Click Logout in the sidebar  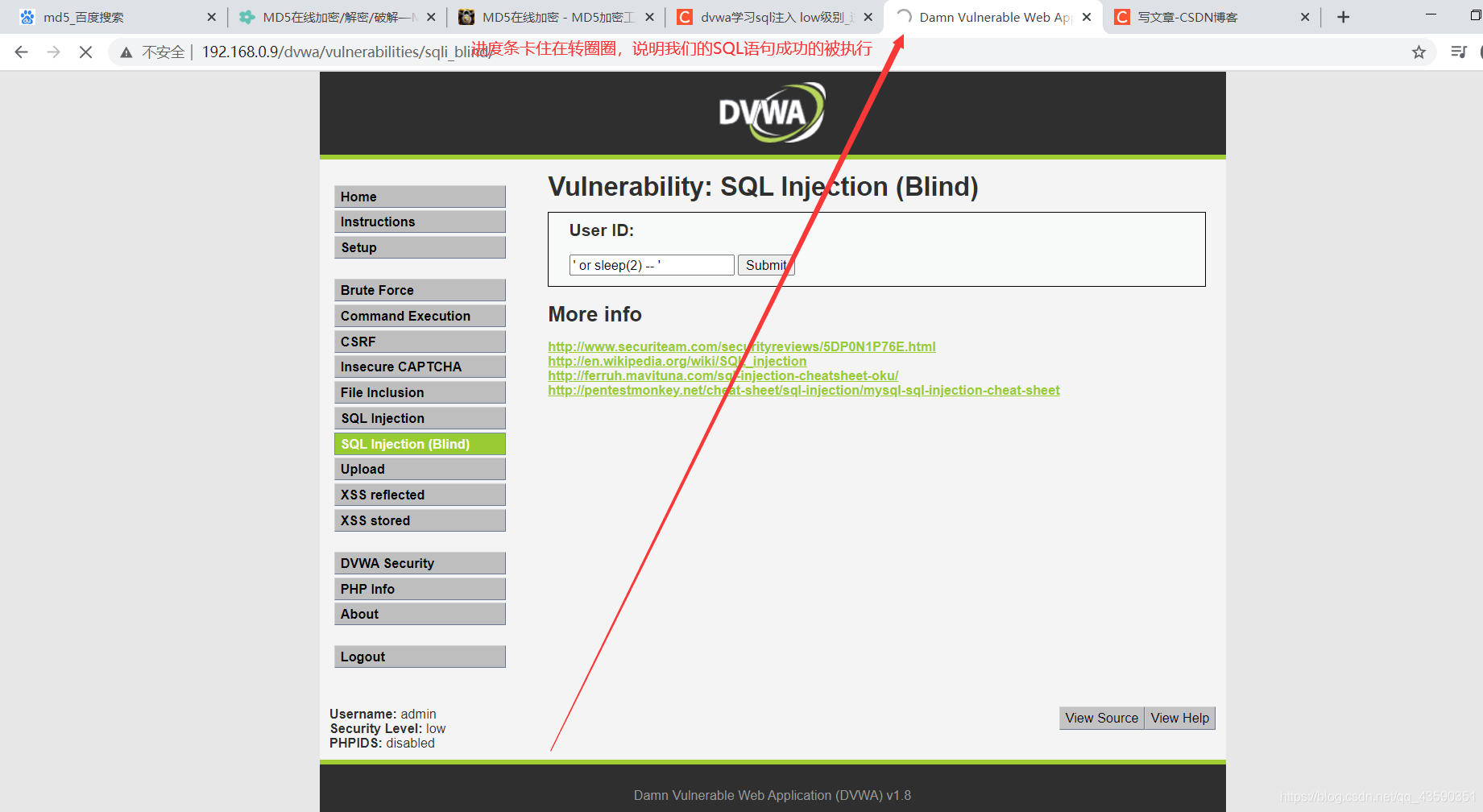point(420,657)
